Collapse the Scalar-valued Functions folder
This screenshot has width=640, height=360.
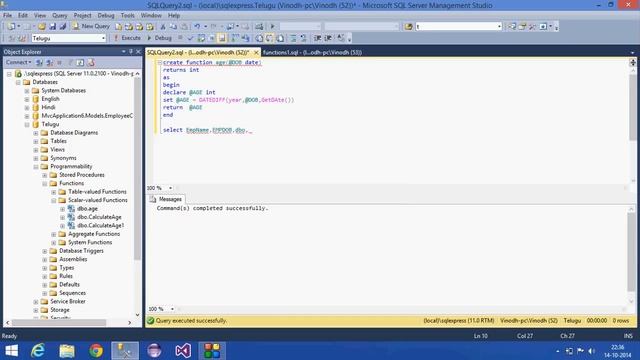pos(54,200)
